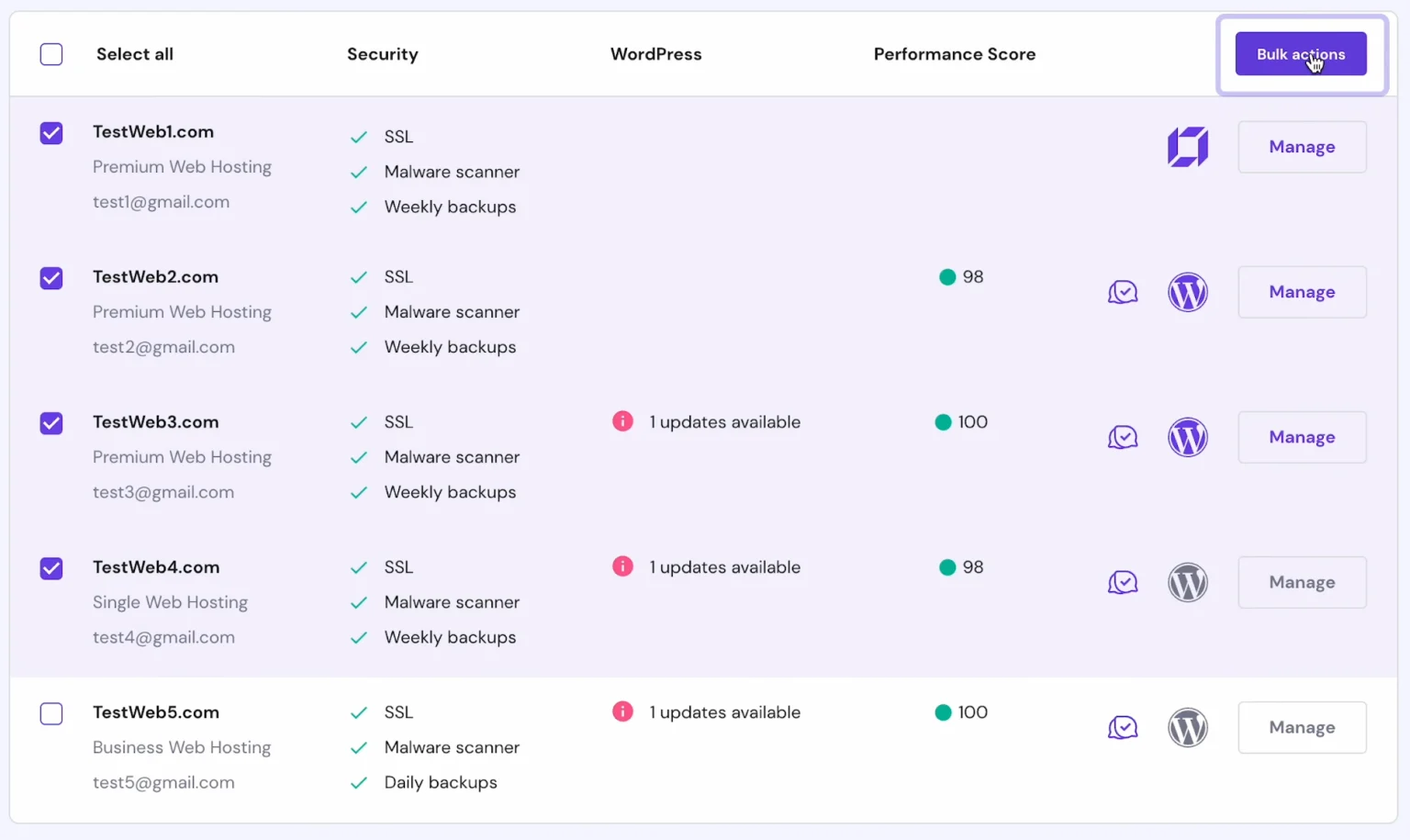Click the green performance score dot for TestWeb5.com

943,712
